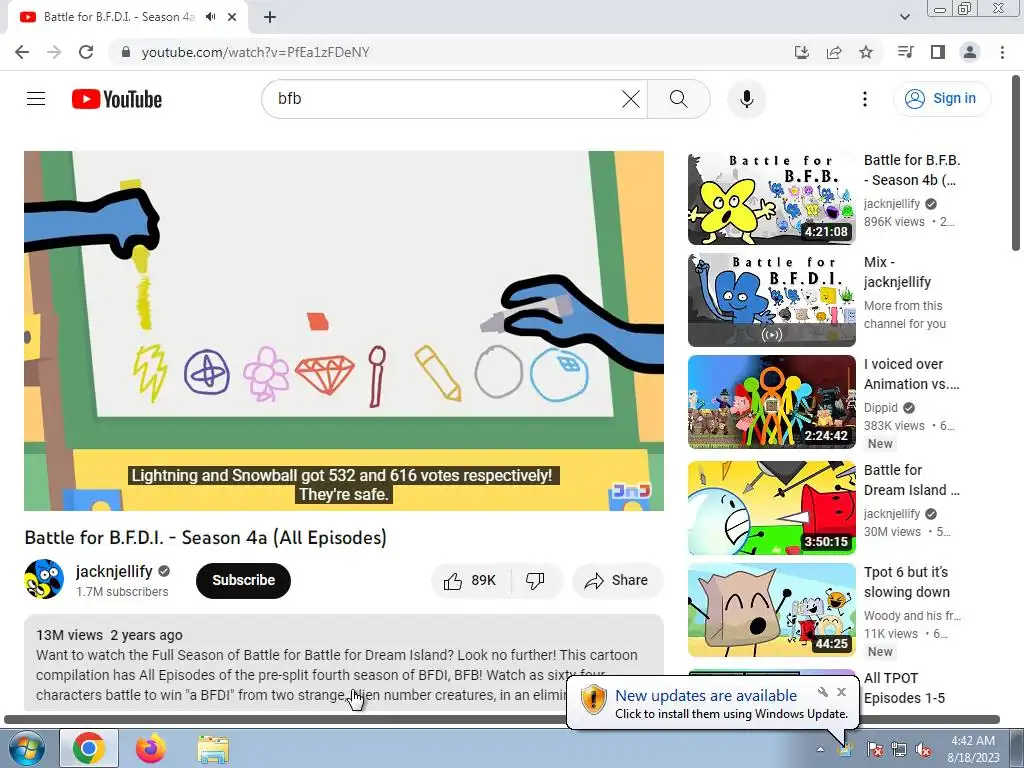Screen dimensions: 1024x768
Task: Open Tpot 6 but it's slowing down thumbnail
Action: [771, 610]
